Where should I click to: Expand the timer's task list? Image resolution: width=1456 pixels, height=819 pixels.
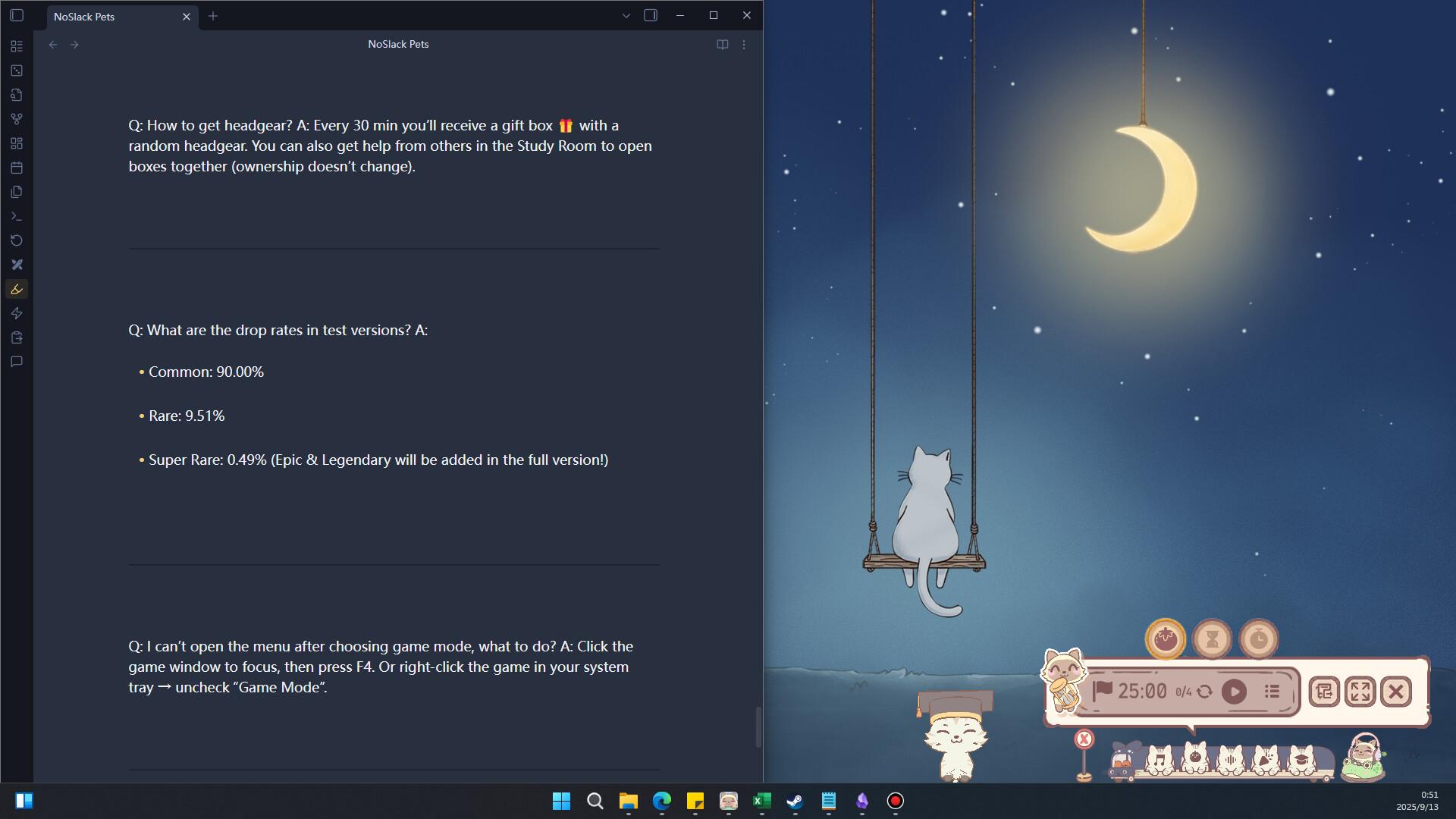[1272, 692]
